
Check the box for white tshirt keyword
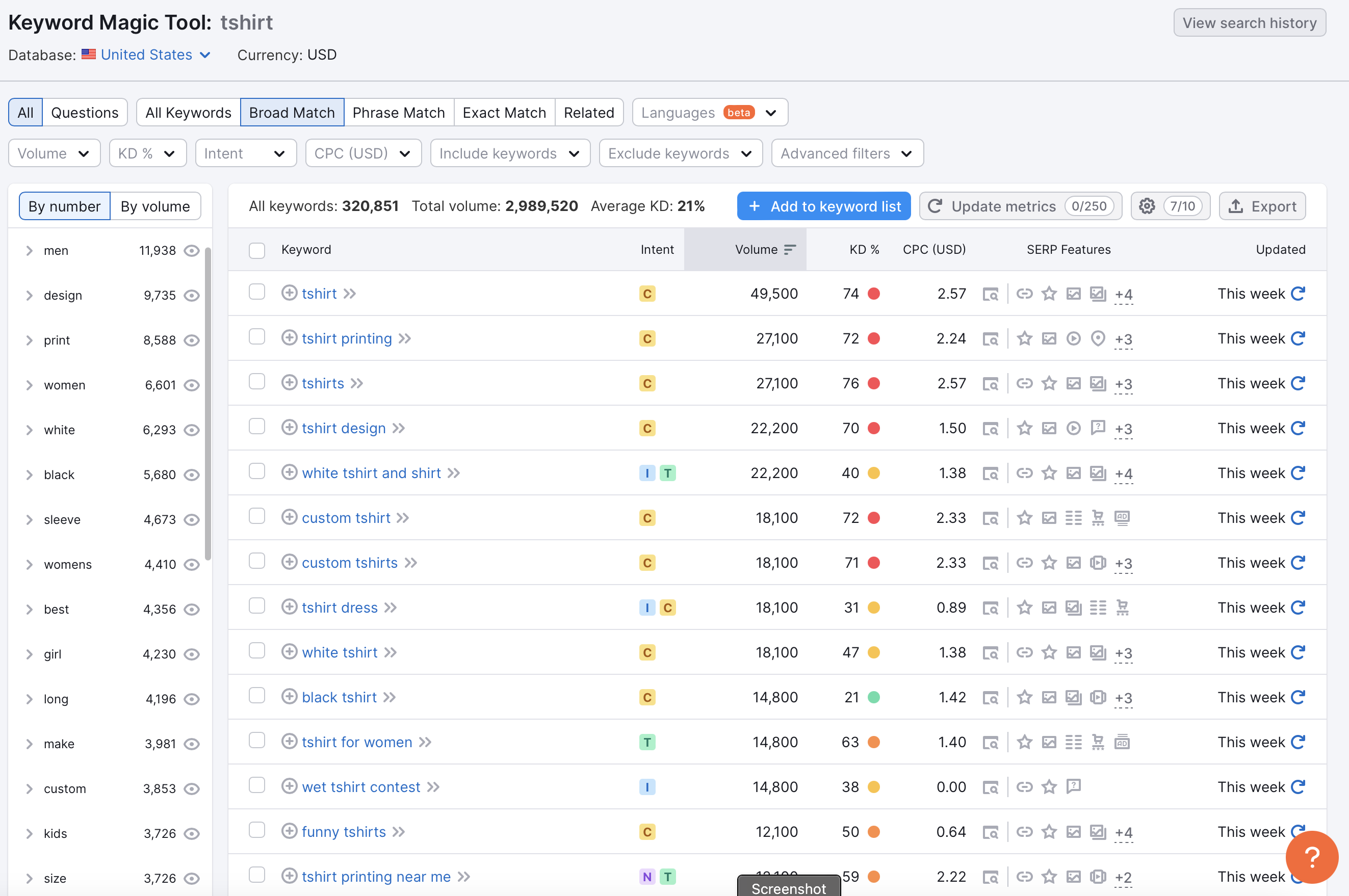click(x=256, y=651)
